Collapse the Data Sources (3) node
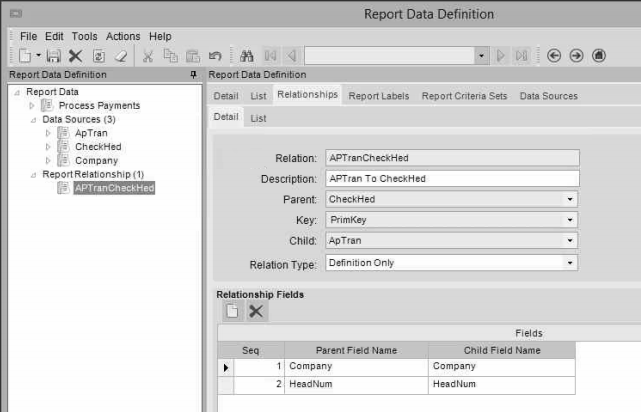The image size is (641, 412). [x=34, y=120]
